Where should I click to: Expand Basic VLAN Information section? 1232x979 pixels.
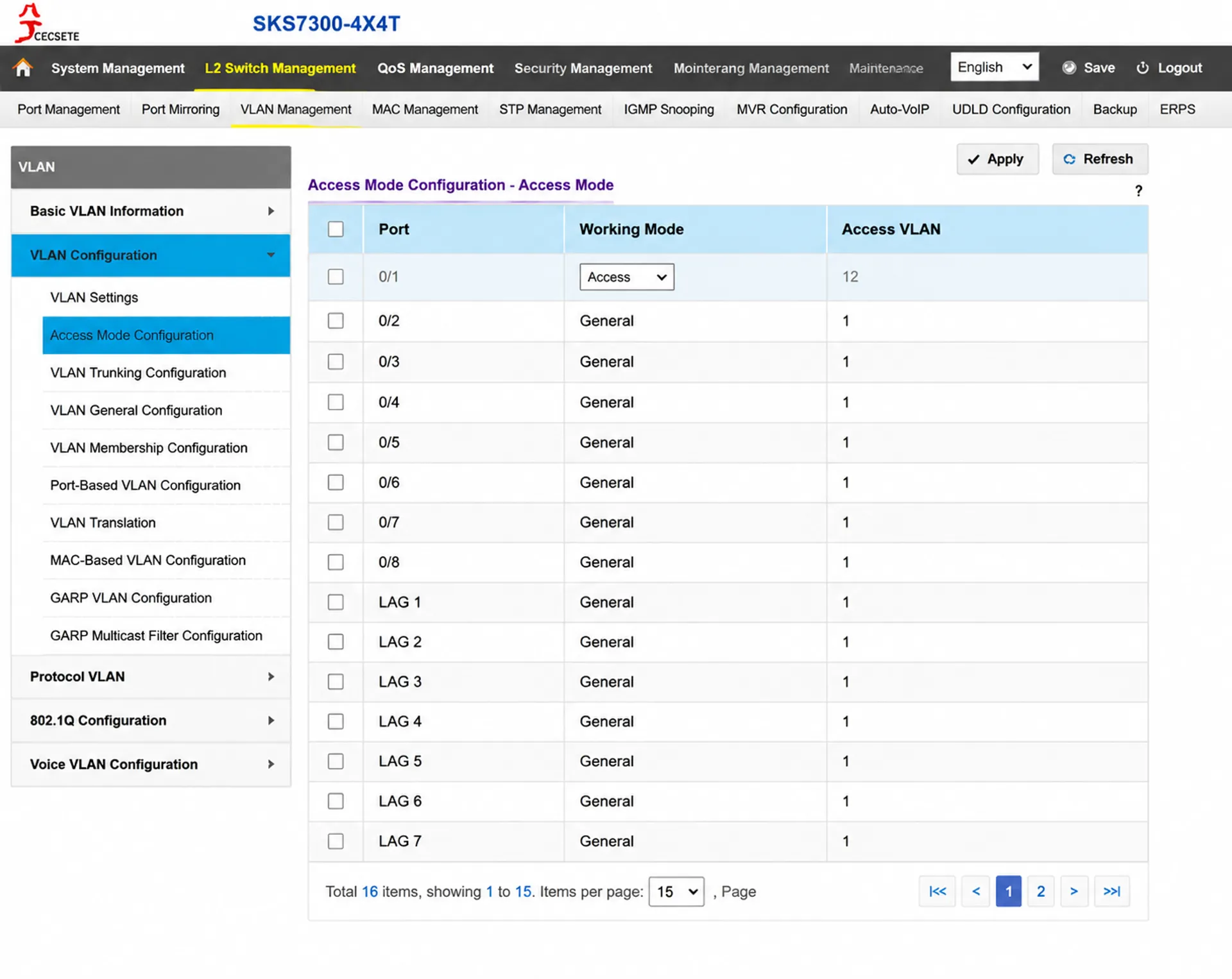click(151, 211)
